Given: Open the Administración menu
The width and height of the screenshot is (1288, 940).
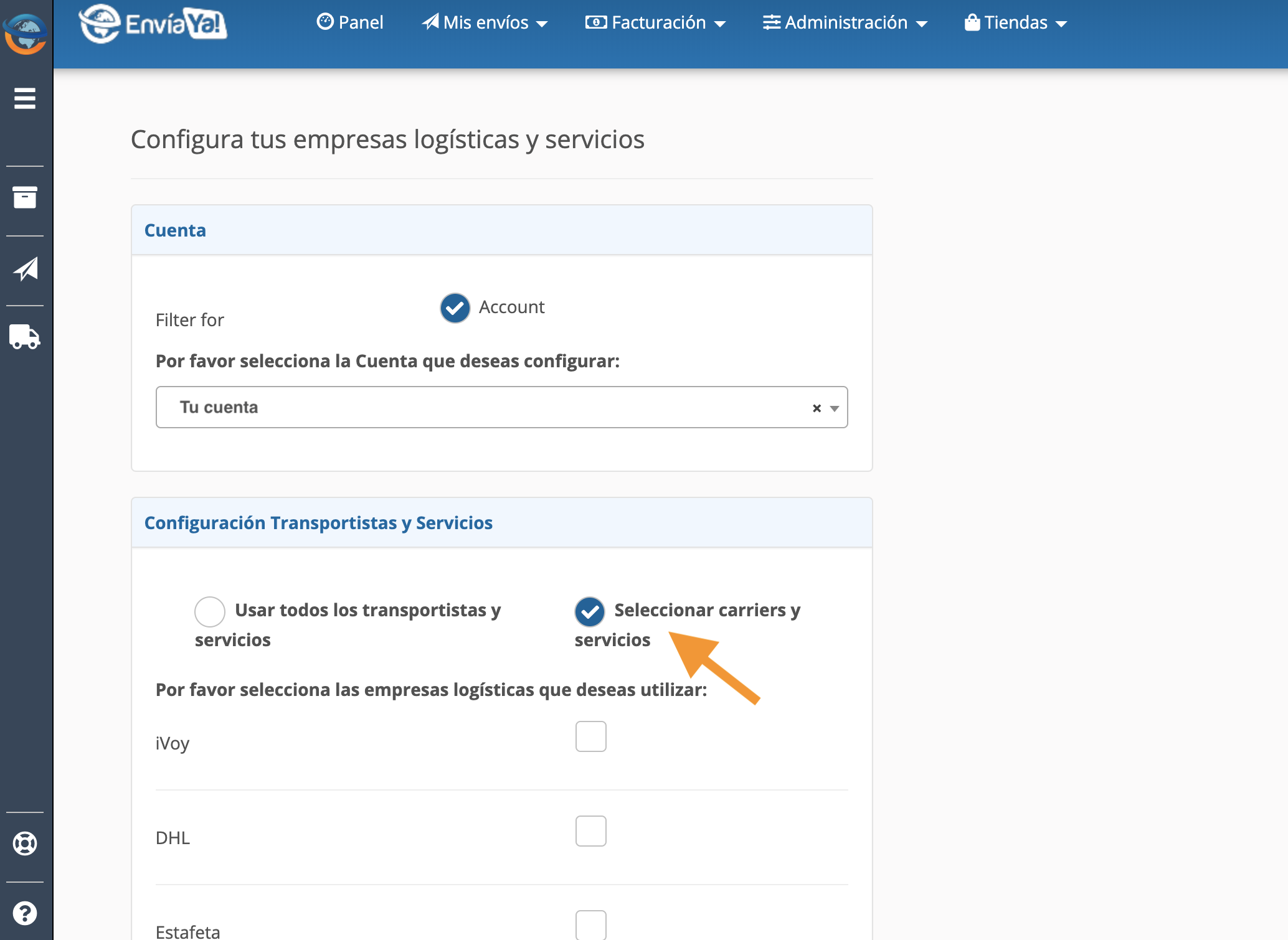Looking at the screenshot, I should click(845, 23).
